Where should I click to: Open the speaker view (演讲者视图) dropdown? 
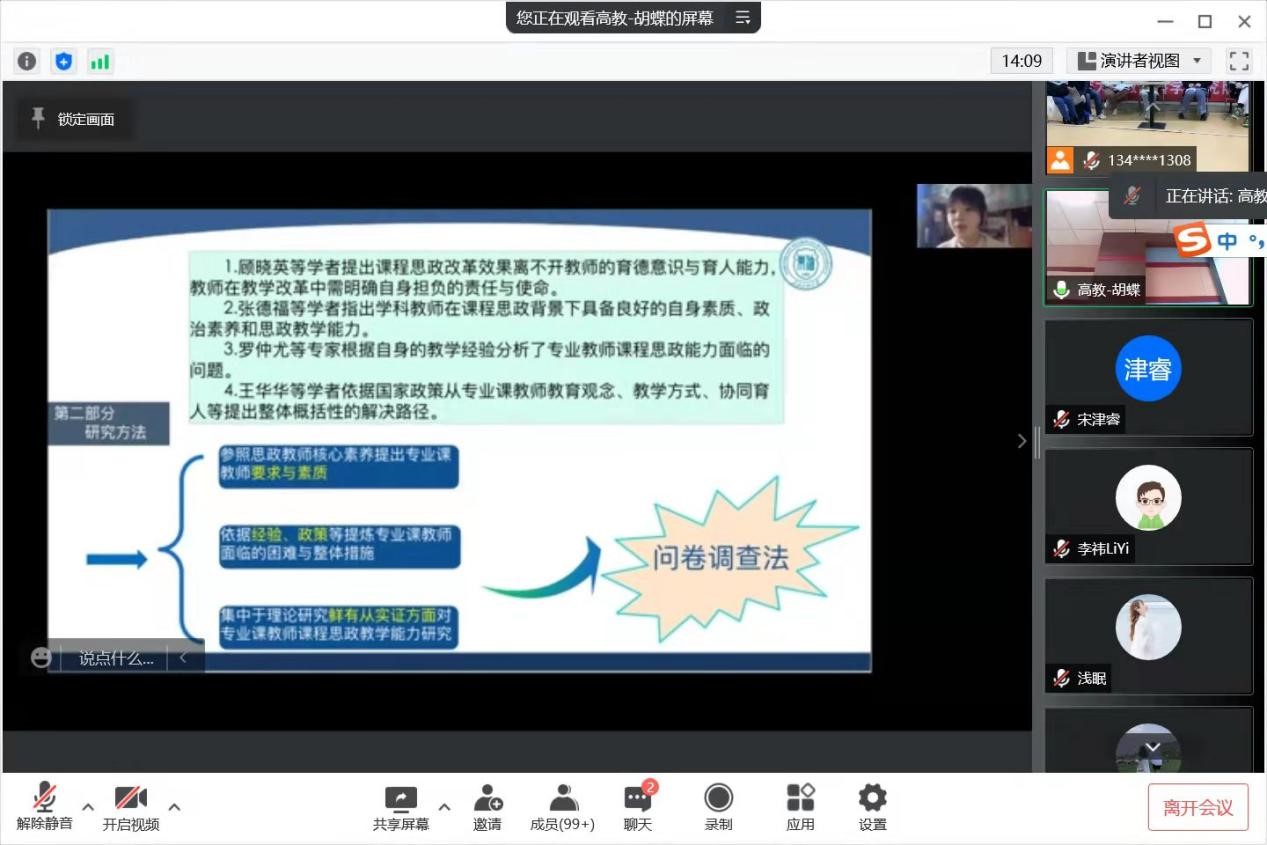1139,61
